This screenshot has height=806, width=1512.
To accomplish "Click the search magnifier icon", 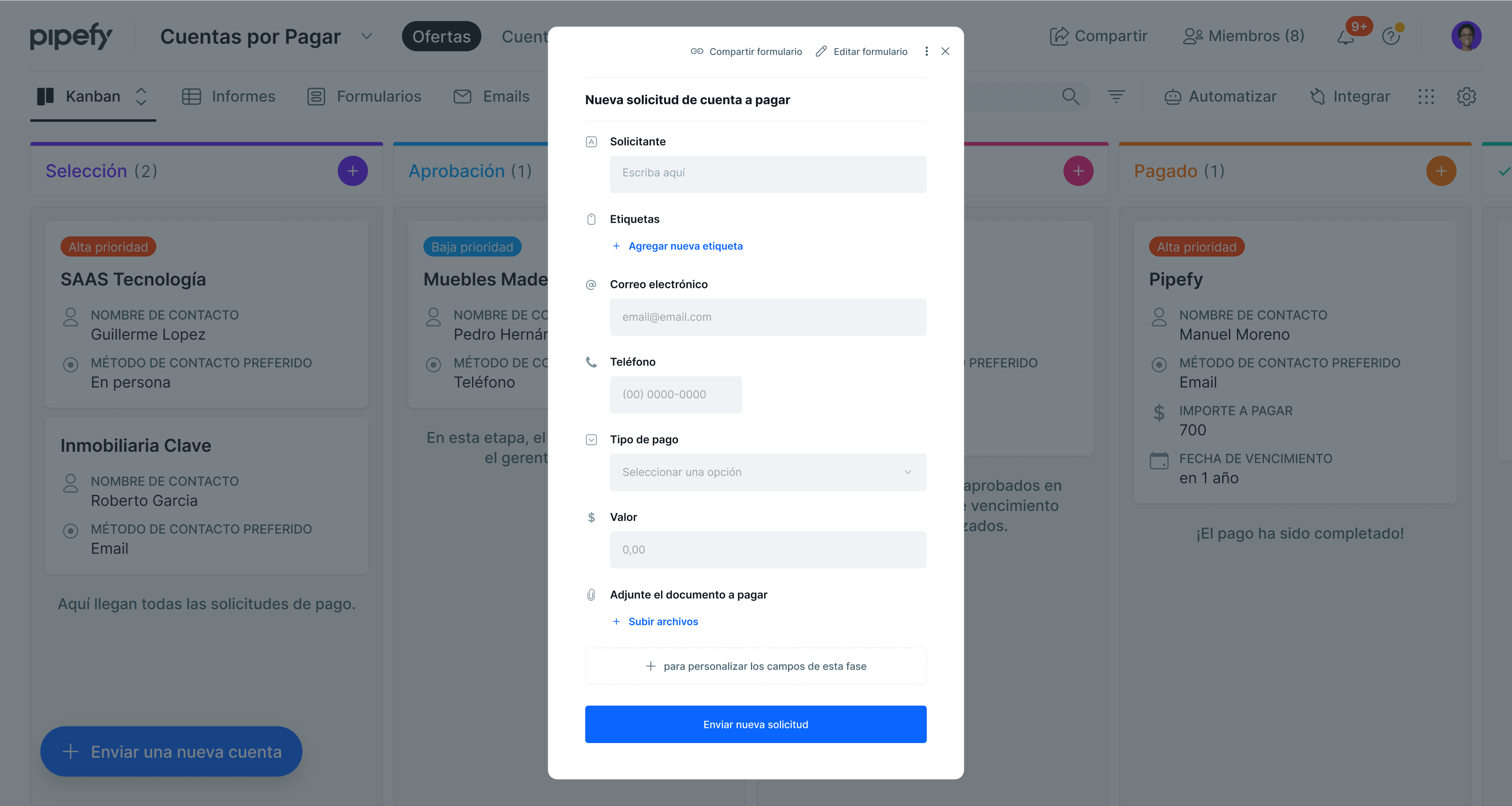I will point(1070,96).
